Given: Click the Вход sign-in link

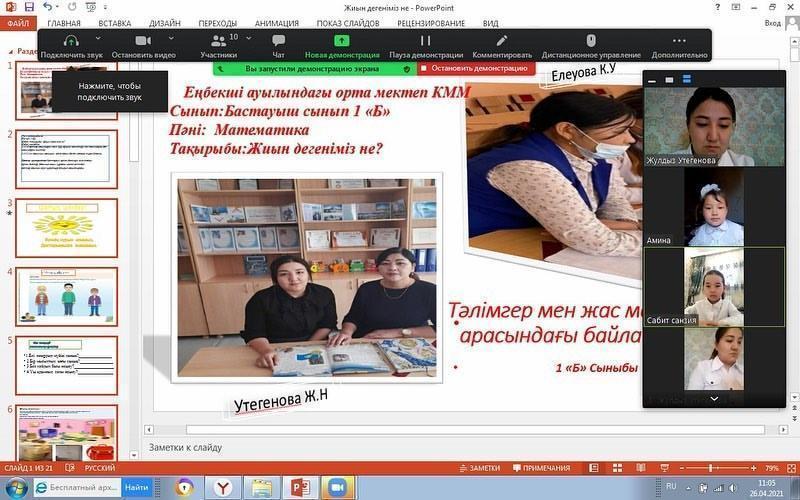Looking at the screenshot, I should 772,23.
